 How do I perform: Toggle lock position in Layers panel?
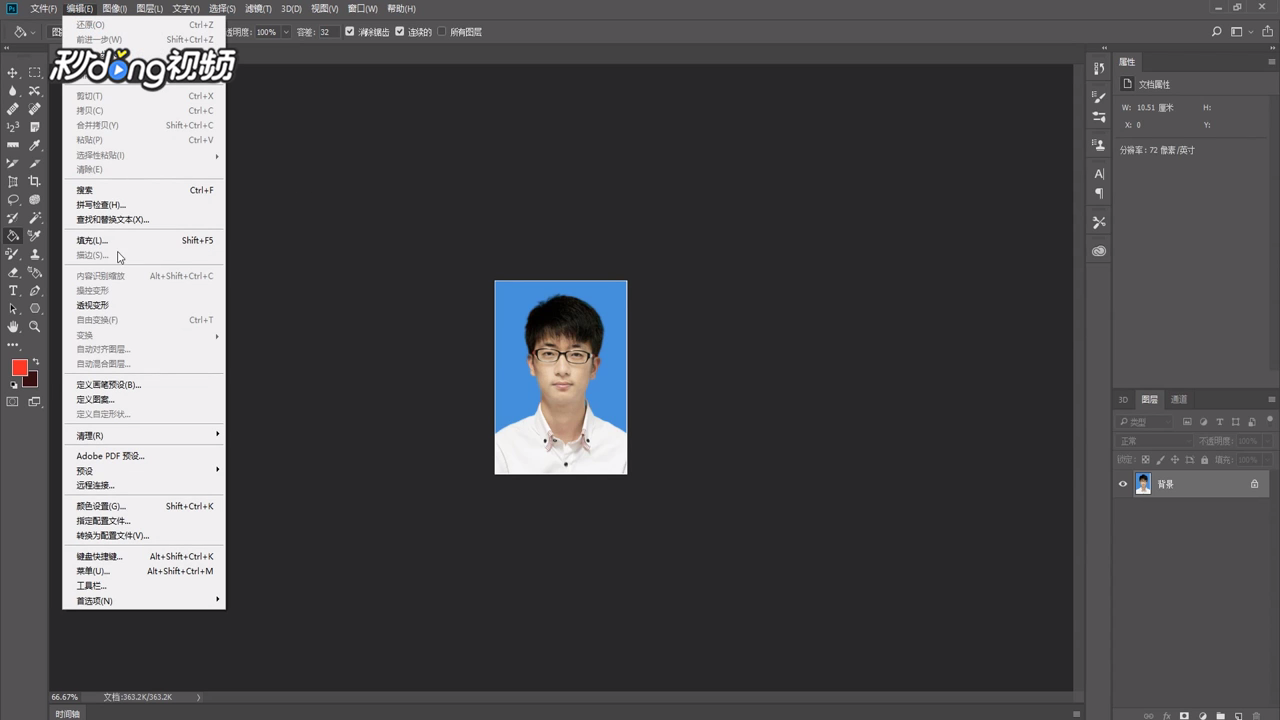(x=1175, y=459)
